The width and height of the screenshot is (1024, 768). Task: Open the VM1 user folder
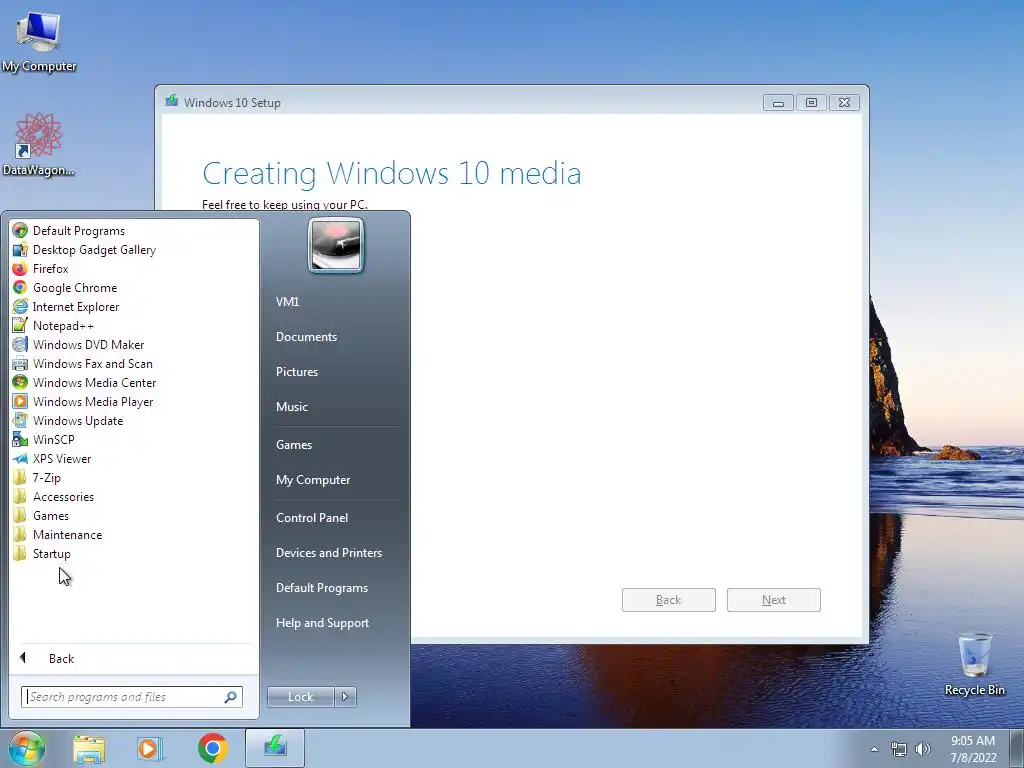[x=287, y=302]
